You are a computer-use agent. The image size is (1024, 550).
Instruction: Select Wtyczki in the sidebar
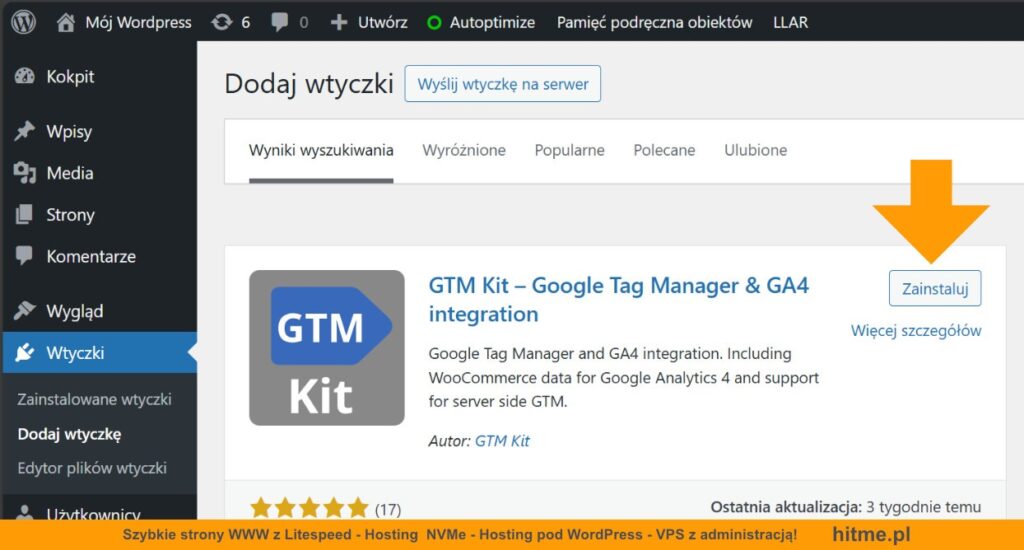75,353
